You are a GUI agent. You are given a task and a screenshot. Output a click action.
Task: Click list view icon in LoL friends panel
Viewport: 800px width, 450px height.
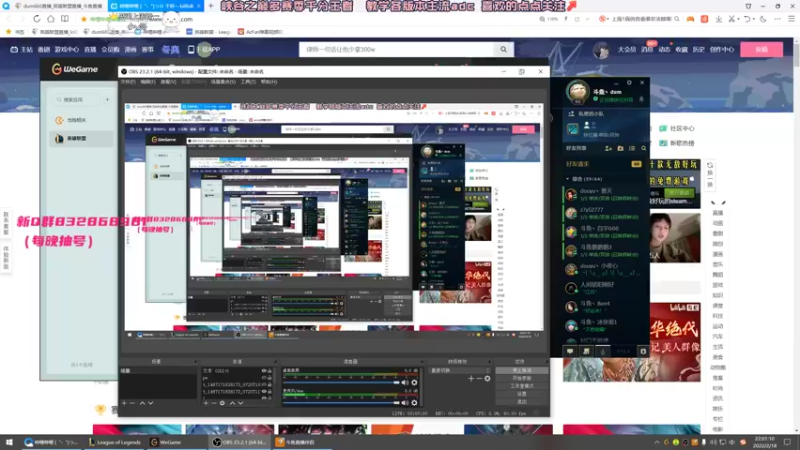coord(632,148)
